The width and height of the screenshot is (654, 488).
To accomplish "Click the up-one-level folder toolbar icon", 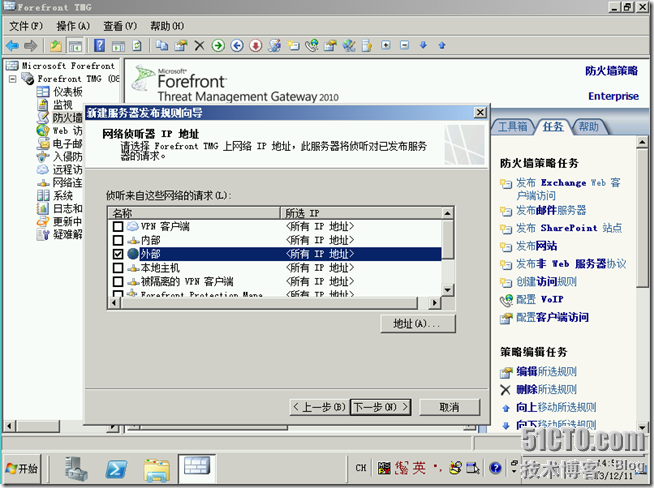I will pyautogui.click(x=56, y=45).
